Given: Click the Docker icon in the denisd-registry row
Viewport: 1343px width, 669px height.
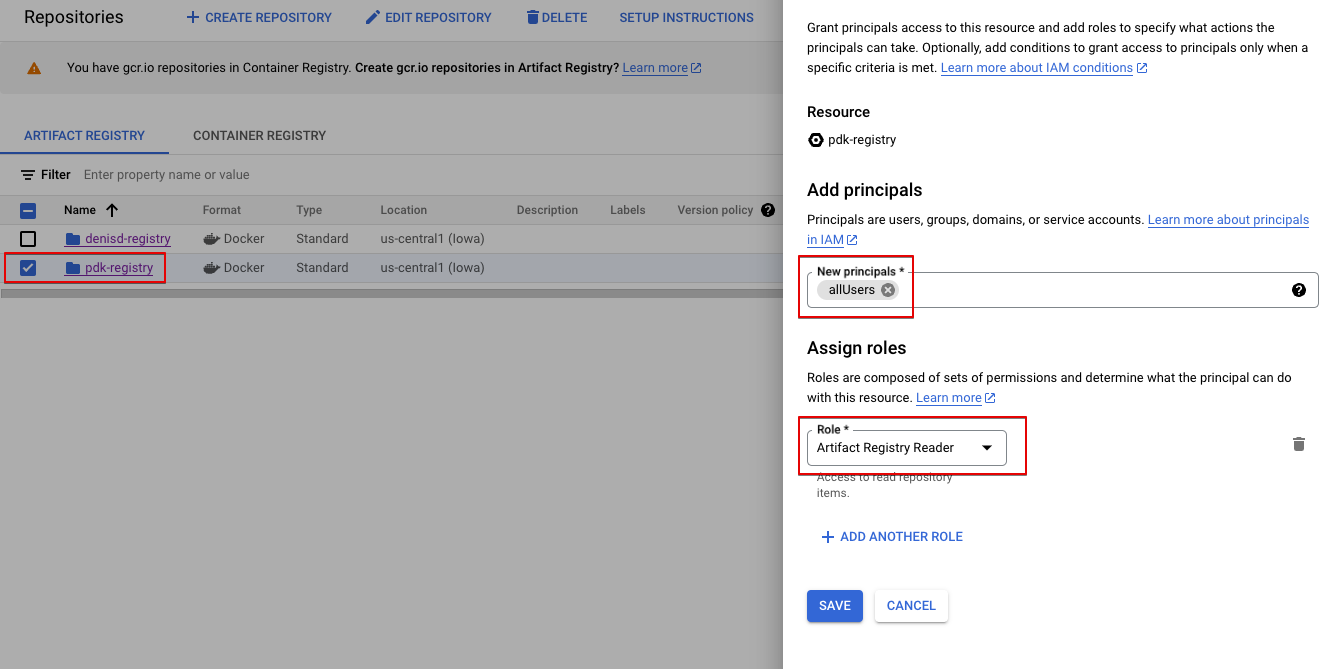Looking at the screenshot, I should [211, 239].
